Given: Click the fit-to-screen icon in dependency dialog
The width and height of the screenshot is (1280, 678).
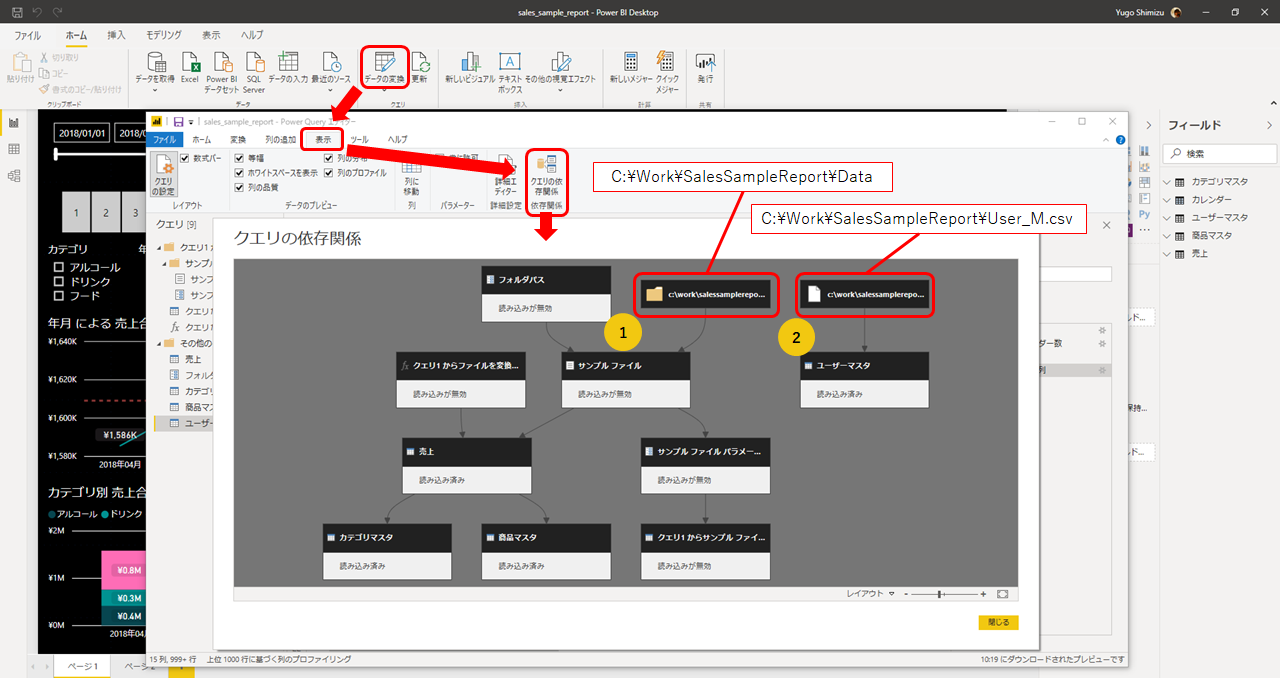Looking at the screenshot, I should pos(1002,594).
